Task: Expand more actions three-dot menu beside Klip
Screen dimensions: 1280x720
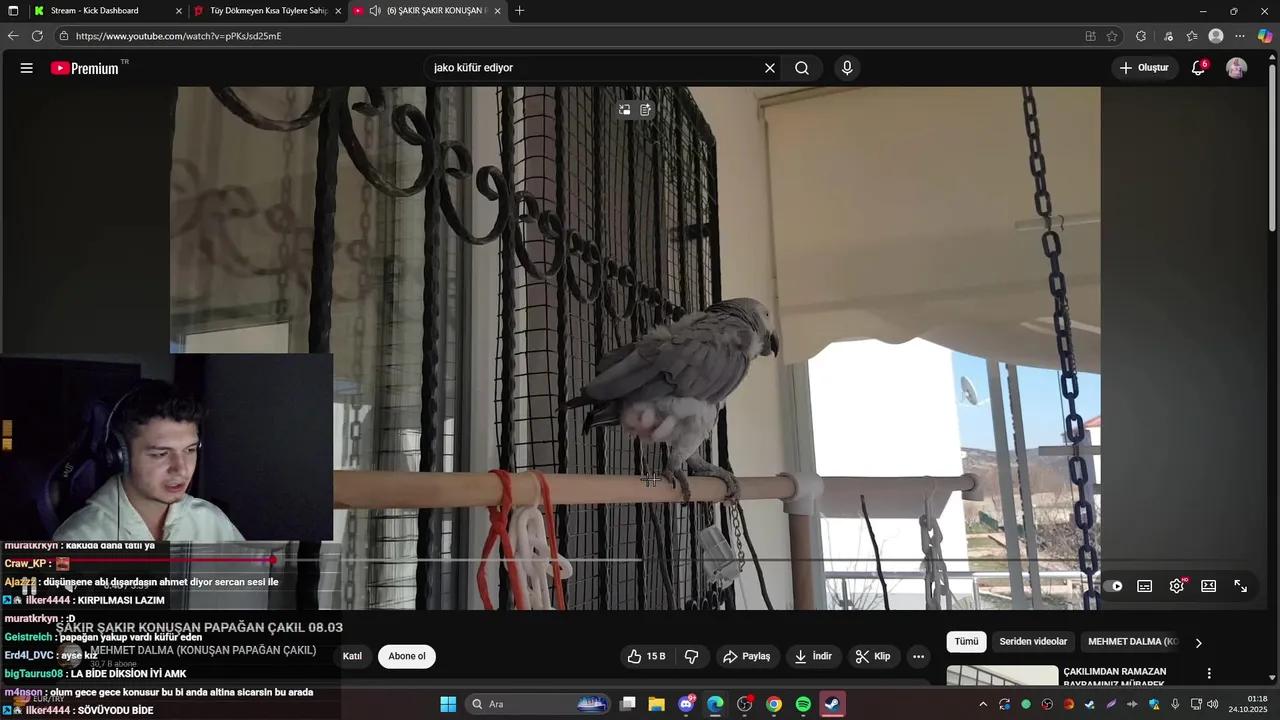Action: click(x=918, y=656)
